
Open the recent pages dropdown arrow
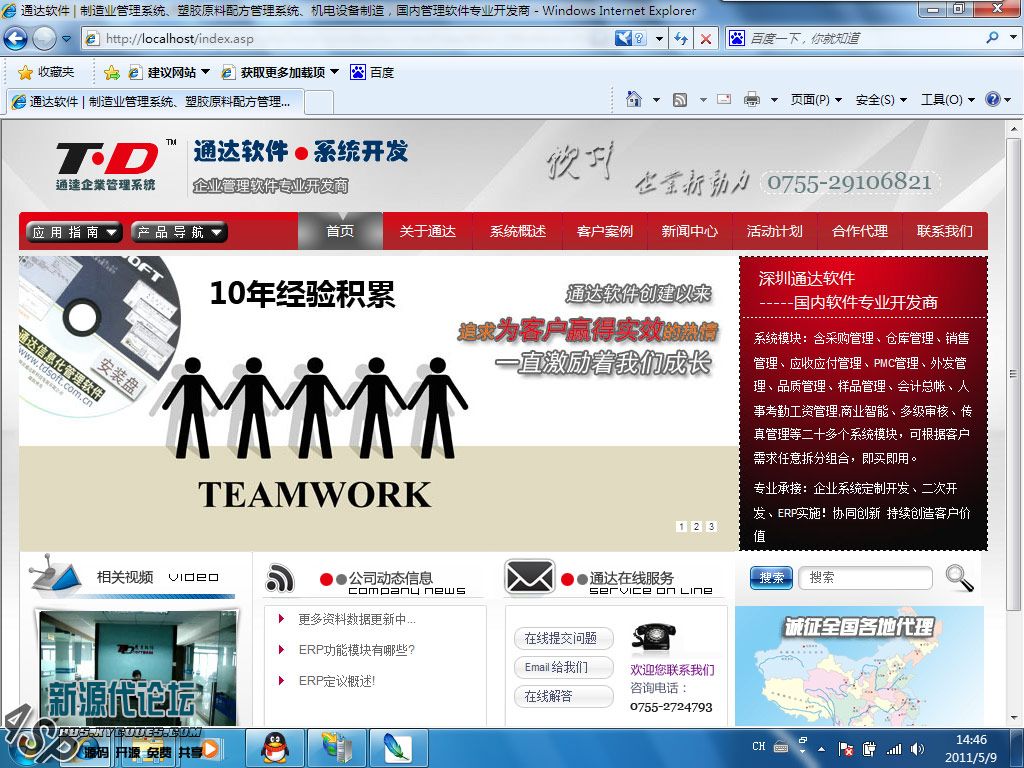pos(66,39)
